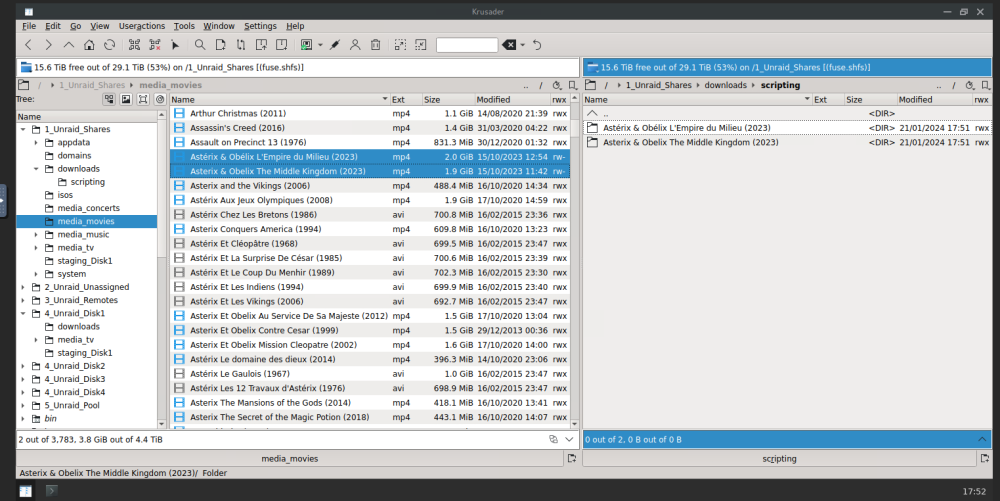Screen dimensions: 1000x501
Task: Click the '..' parent button on the right panel toolbar
Action: (x=939, y=85)
